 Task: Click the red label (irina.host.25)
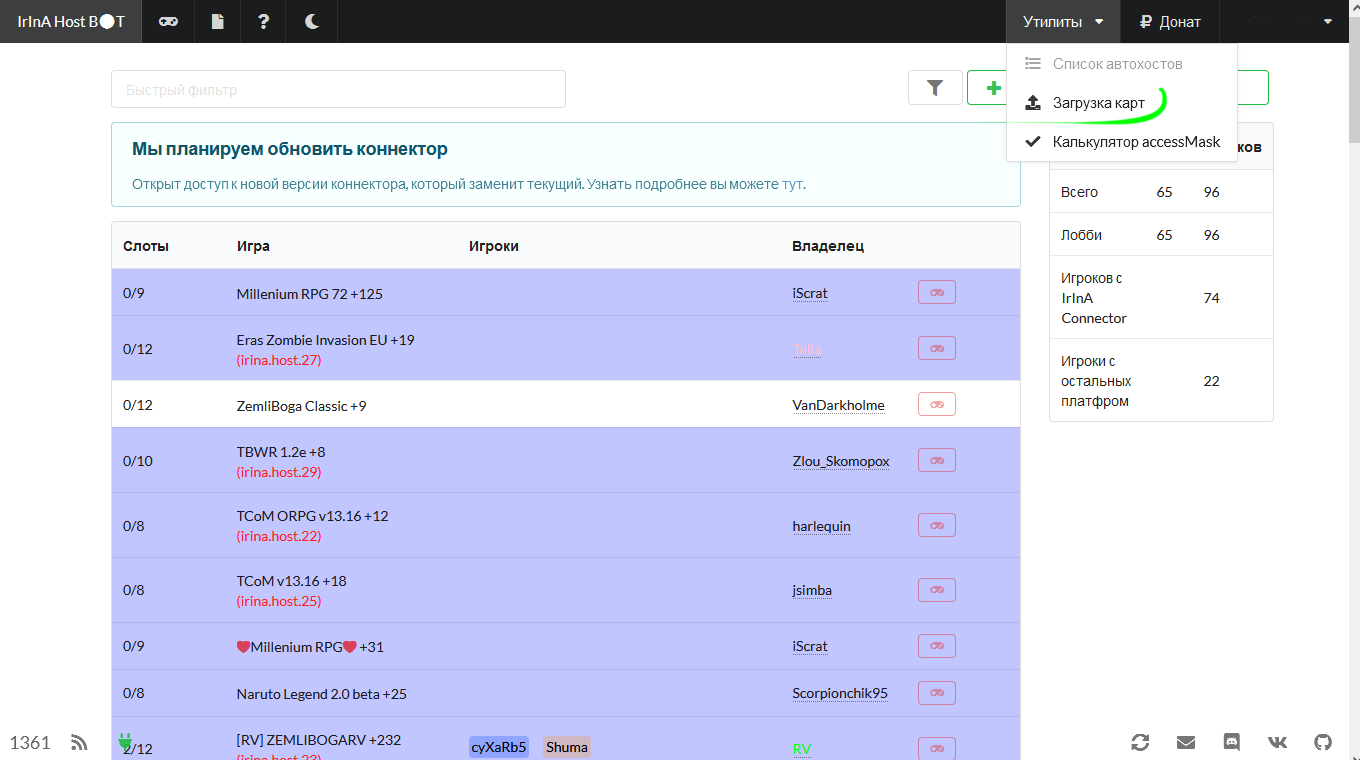(279, 601)
